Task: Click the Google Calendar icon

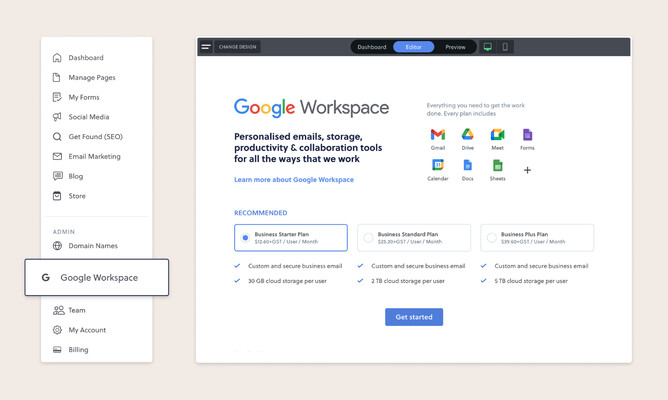Action: (438, 165)
